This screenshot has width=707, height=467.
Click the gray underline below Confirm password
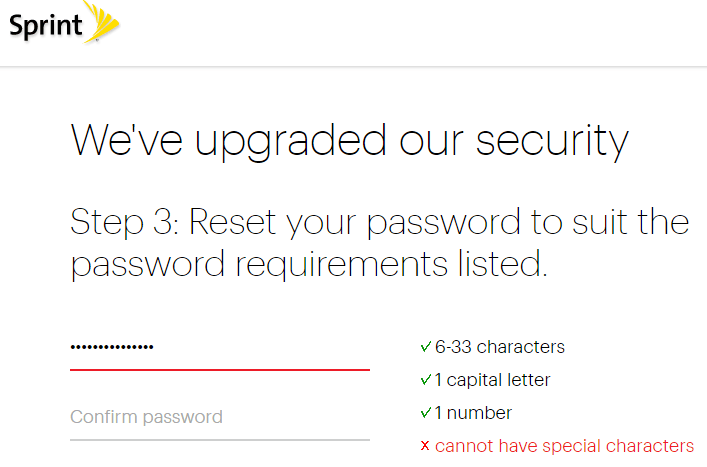[x=219, y=439]
